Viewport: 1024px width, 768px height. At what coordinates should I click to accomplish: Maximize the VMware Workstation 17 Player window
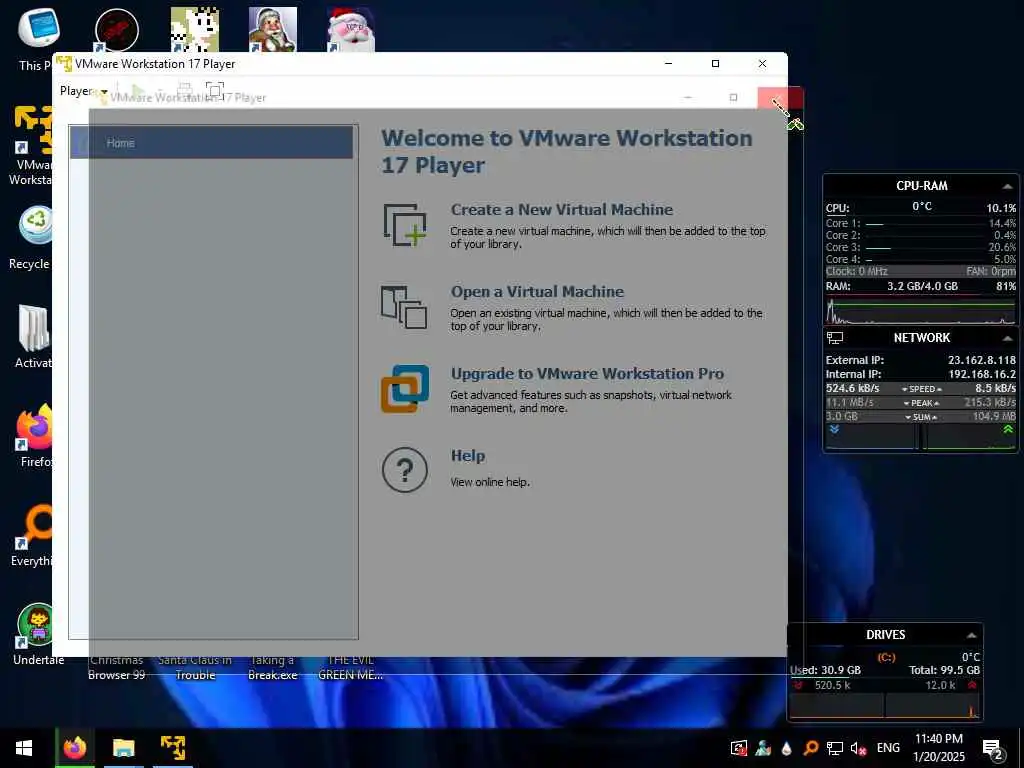715,63
